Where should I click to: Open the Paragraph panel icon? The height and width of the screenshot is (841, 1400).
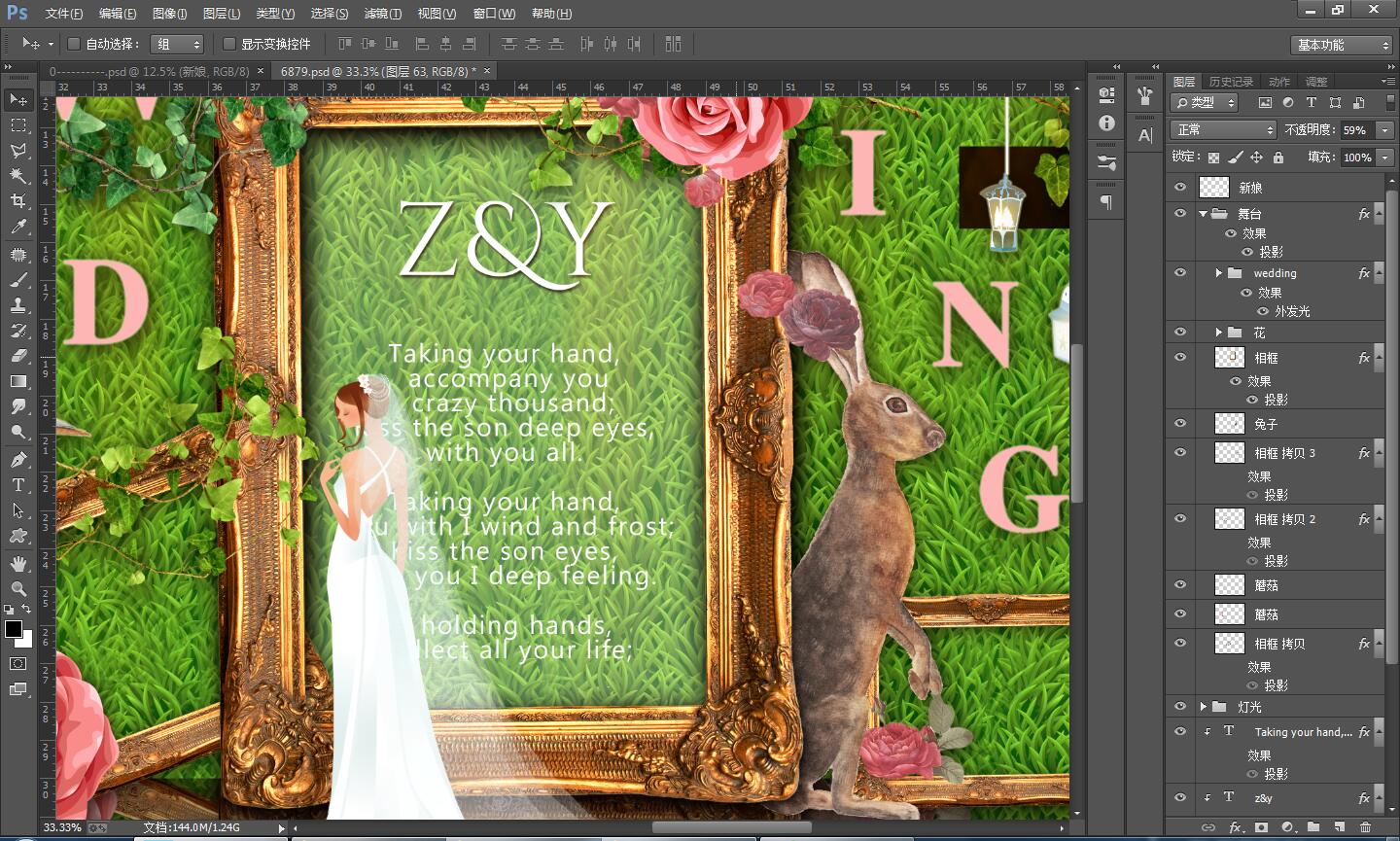coord(1106,202)
